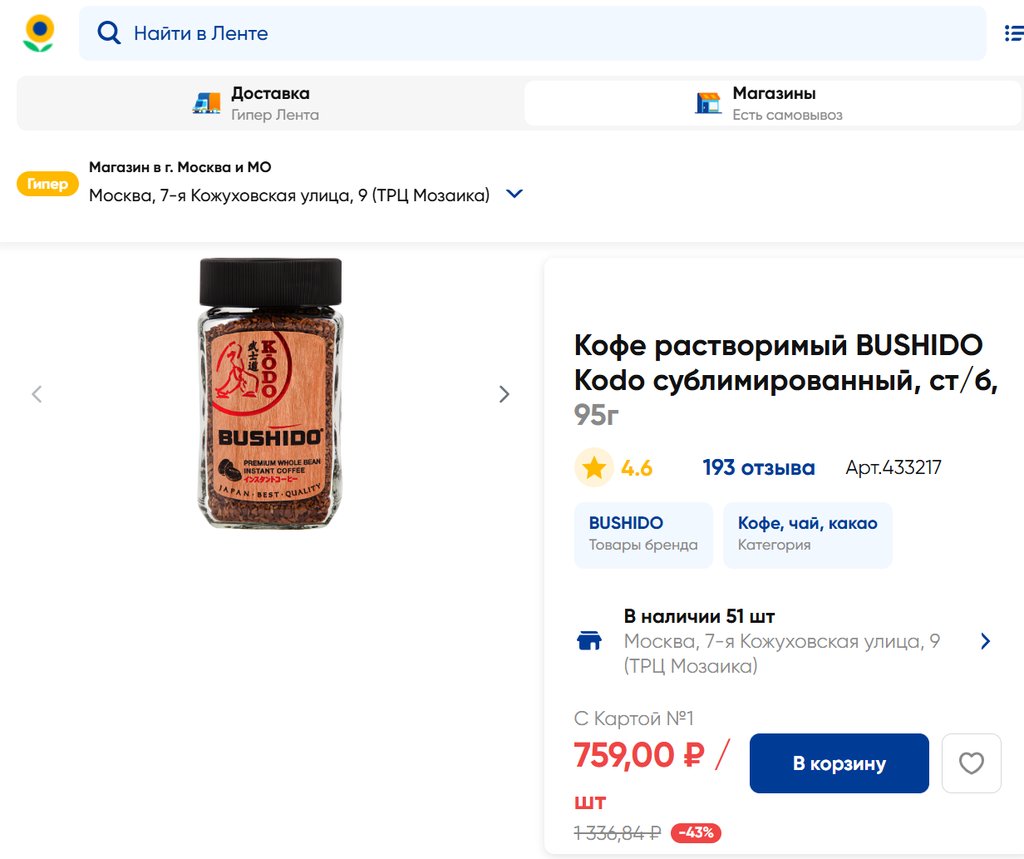
Task: Open the catalog list icon
Action: (x=1013, y=33)
